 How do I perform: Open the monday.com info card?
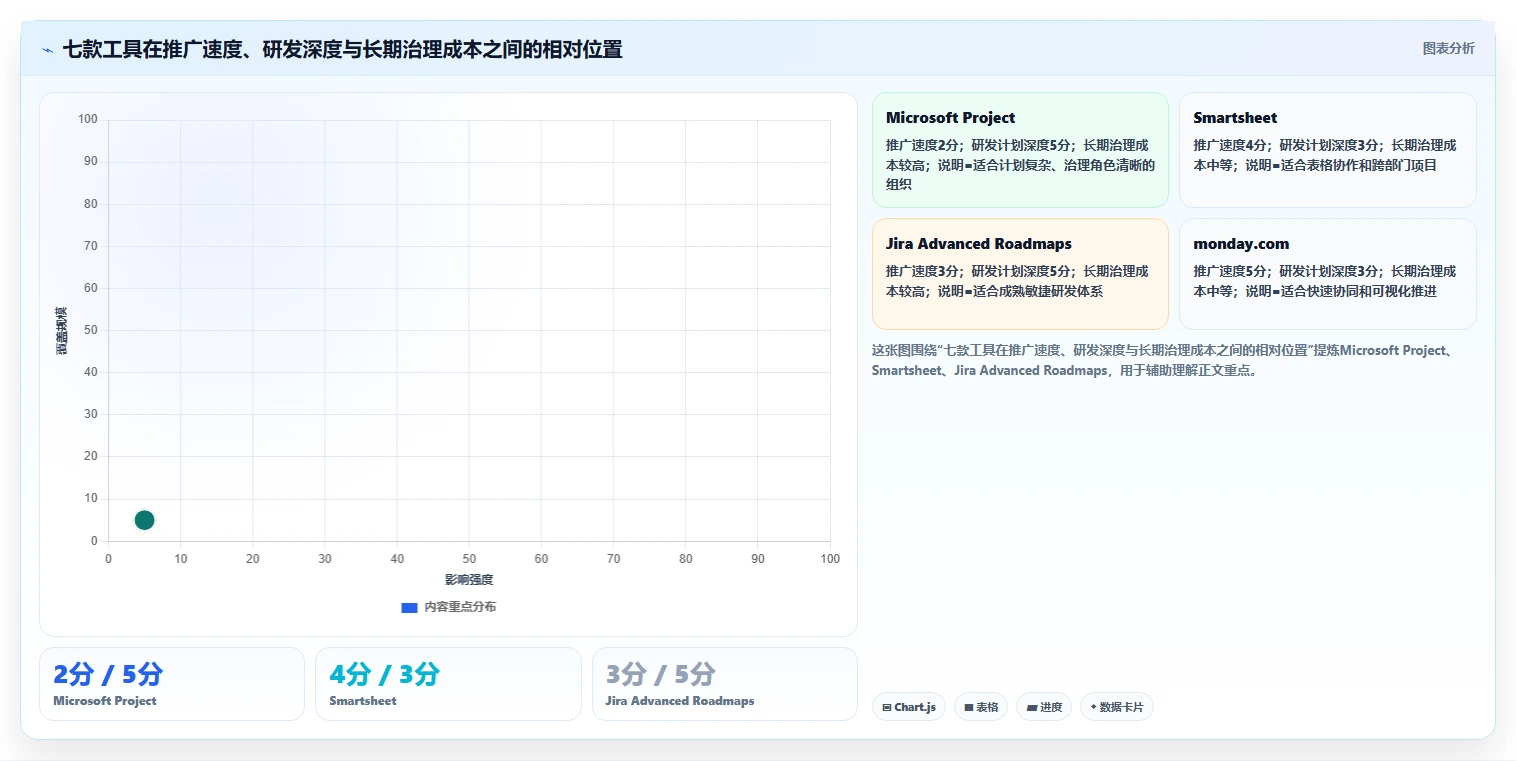pyautogui.click(x=1327, y=274)
